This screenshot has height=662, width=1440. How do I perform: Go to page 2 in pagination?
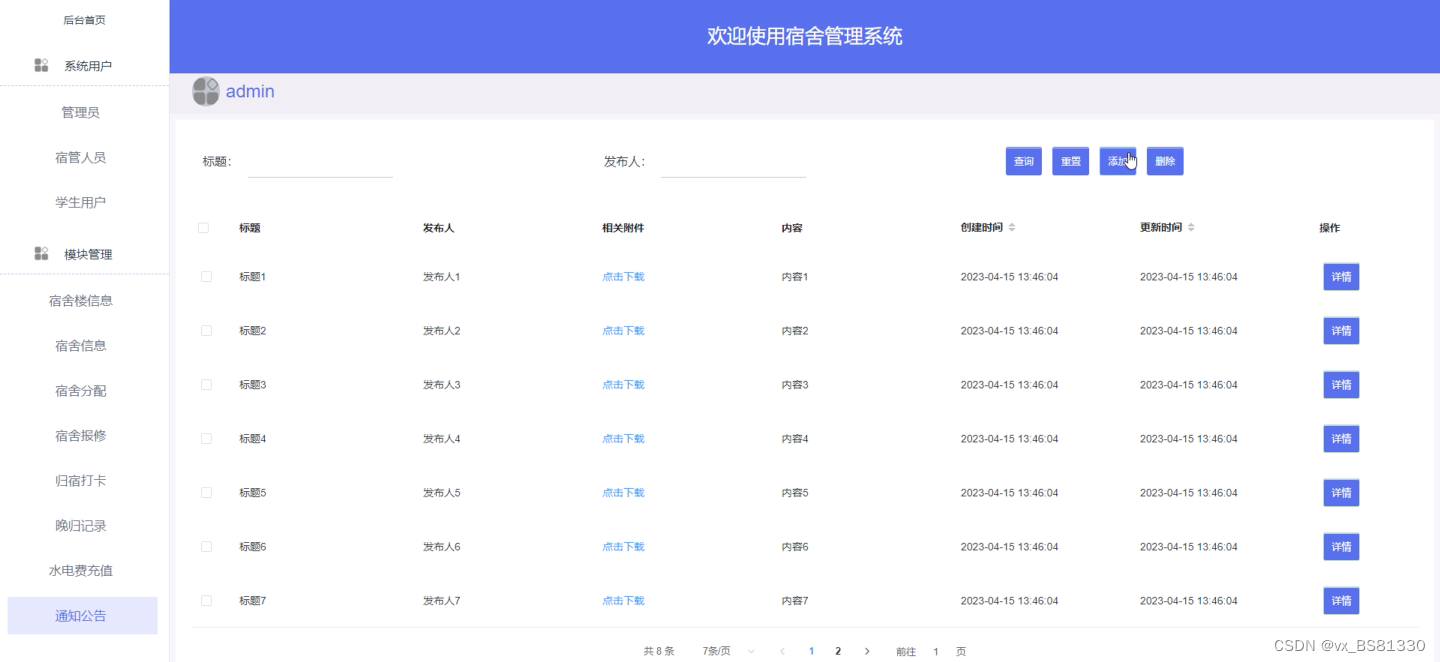pos(838,651)
